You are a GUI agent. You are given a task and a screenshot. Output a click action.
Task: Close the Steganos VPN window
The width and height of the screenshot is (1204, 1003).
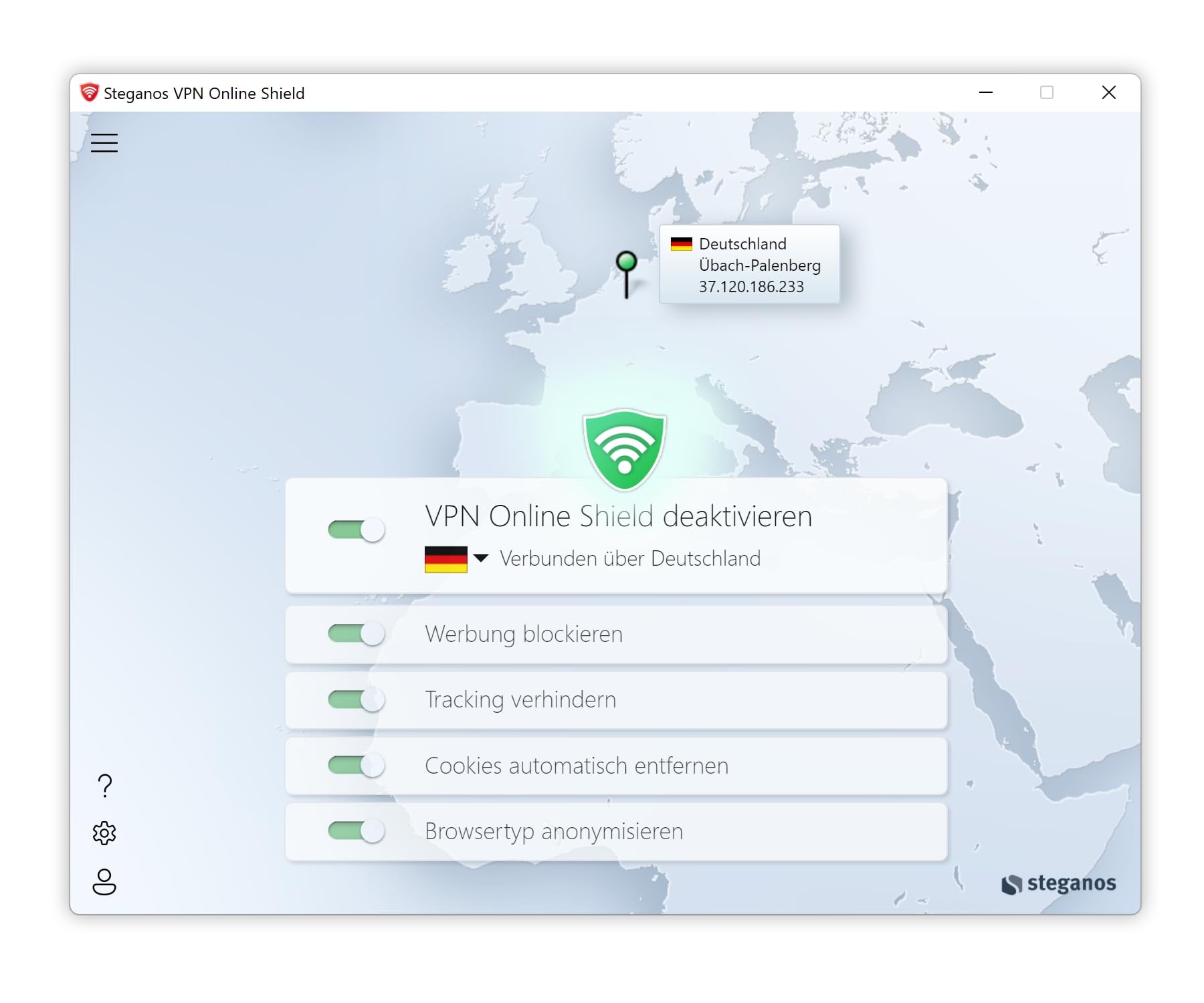coord(1109,92)
